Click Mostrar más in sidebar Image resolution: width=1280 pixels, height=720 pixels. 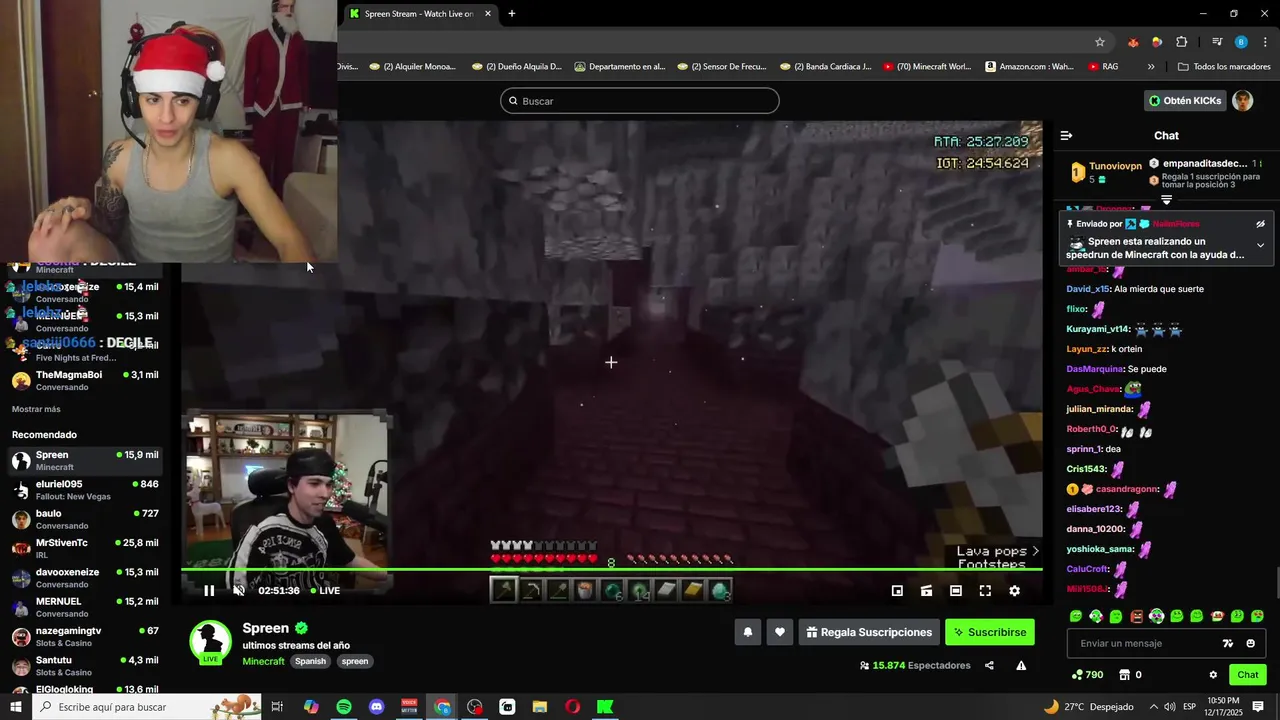point(36,409)
